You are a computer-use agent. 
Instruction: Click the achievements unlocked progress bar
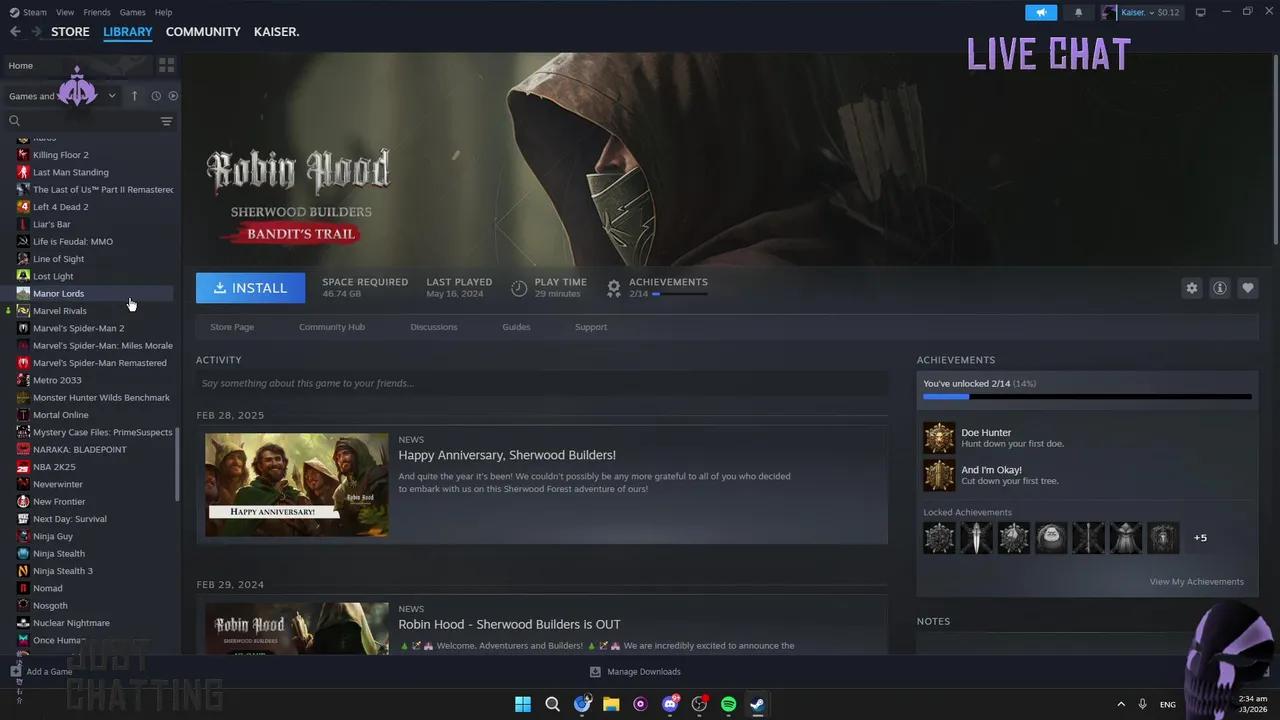1087,397
